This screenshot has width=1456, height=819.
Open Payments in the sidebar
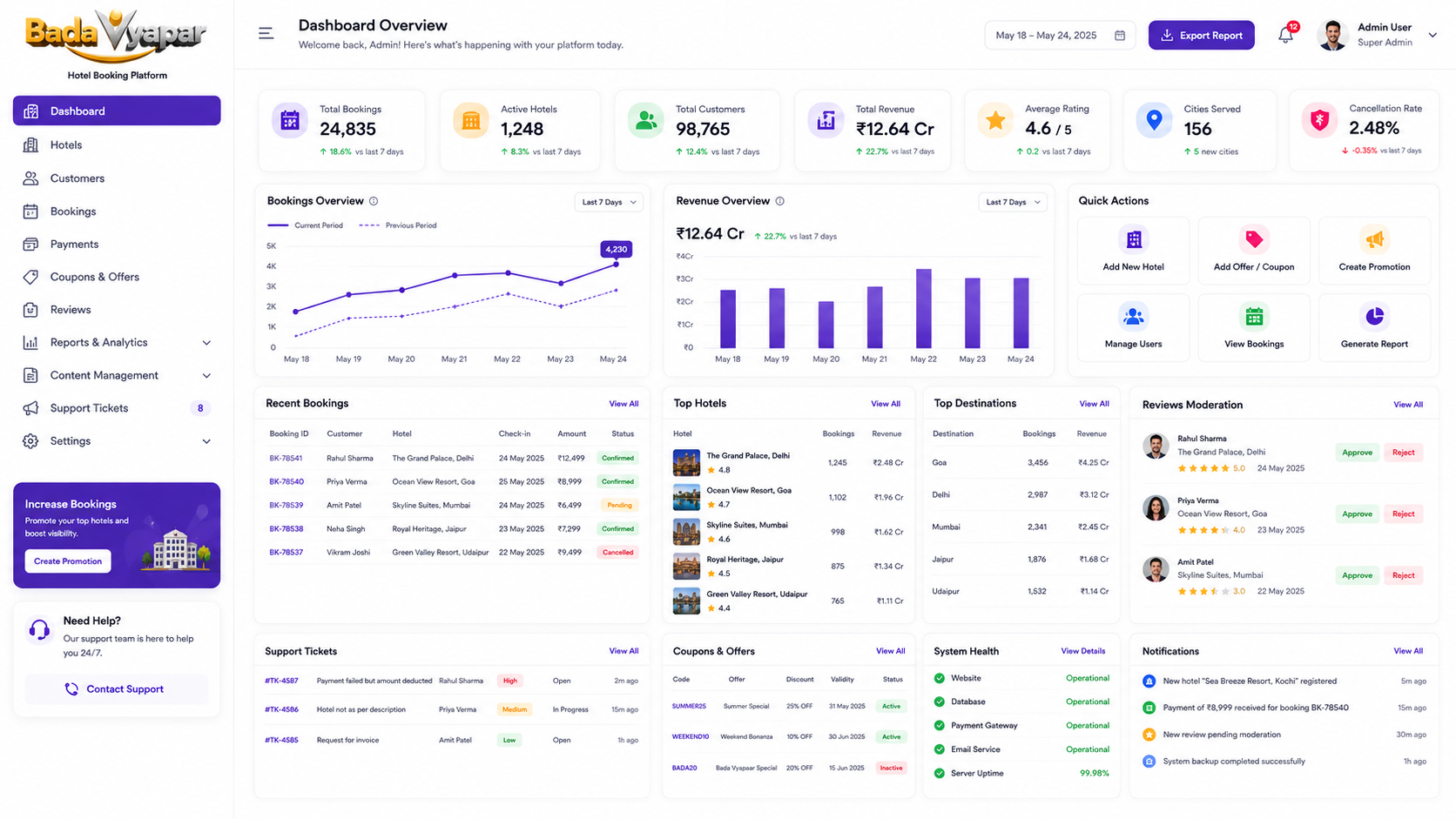point(117,245)
